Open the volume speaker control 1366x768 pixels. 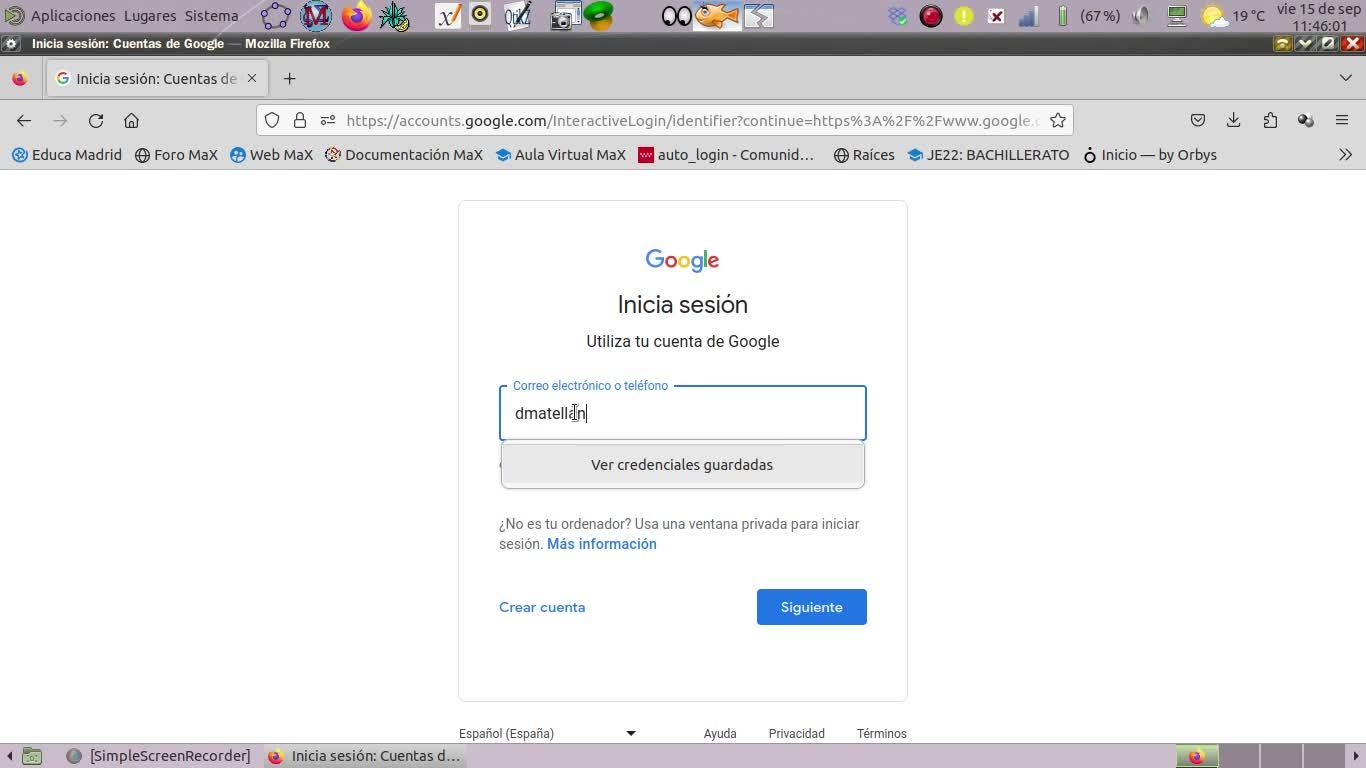pyautogui.click(x=1141, y=16)
